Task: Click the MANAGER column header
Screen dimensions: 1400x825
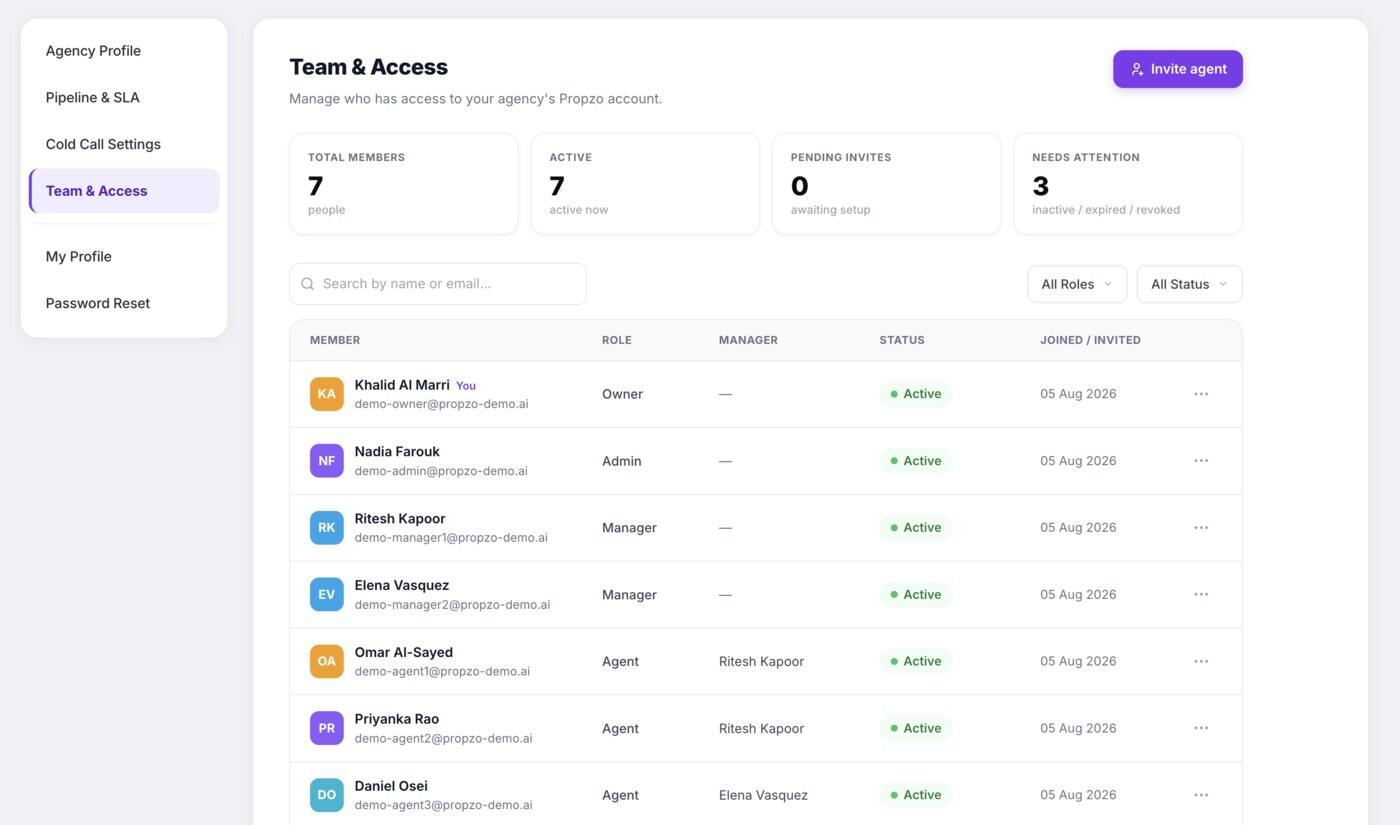Action: (748, 340)
